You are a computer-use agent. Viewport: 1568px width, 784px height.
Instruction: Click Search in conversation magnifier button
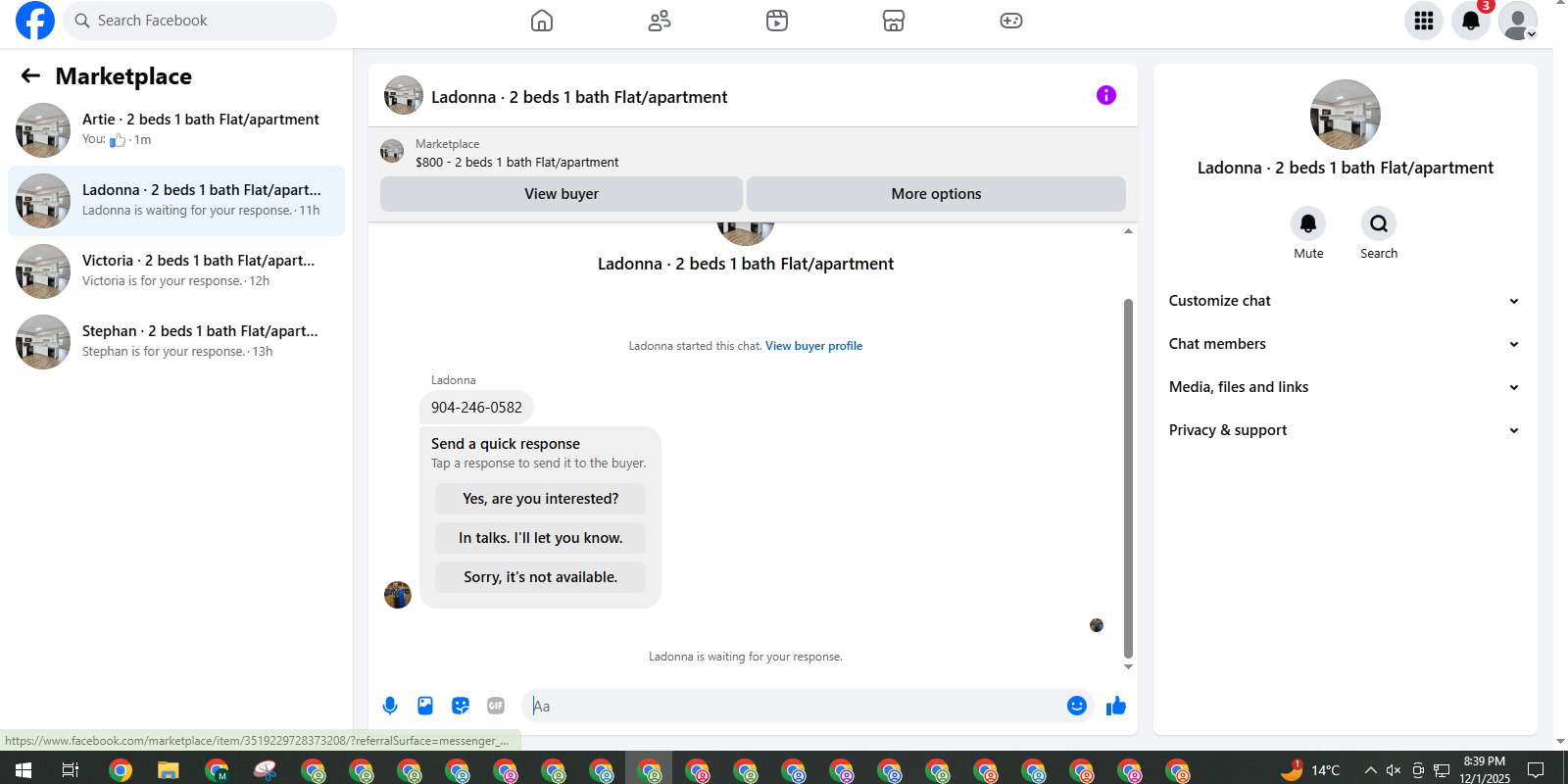(x=1379, y=223)
